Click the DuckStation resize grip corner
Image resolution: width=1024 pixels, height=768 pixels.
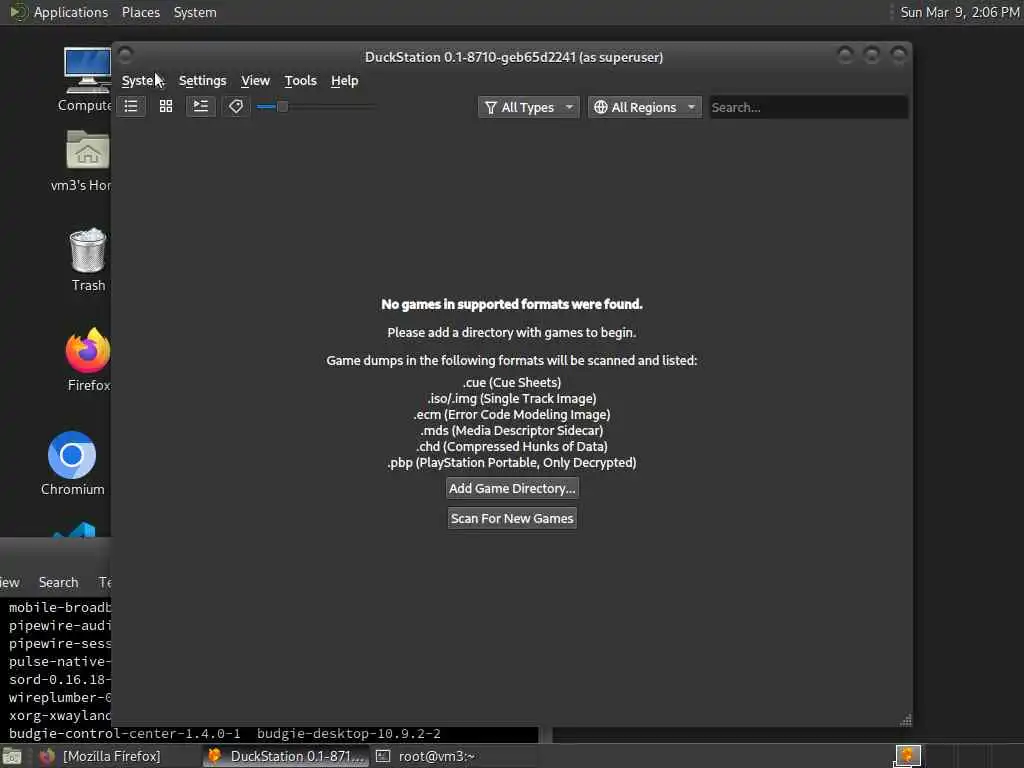[906, 720]
